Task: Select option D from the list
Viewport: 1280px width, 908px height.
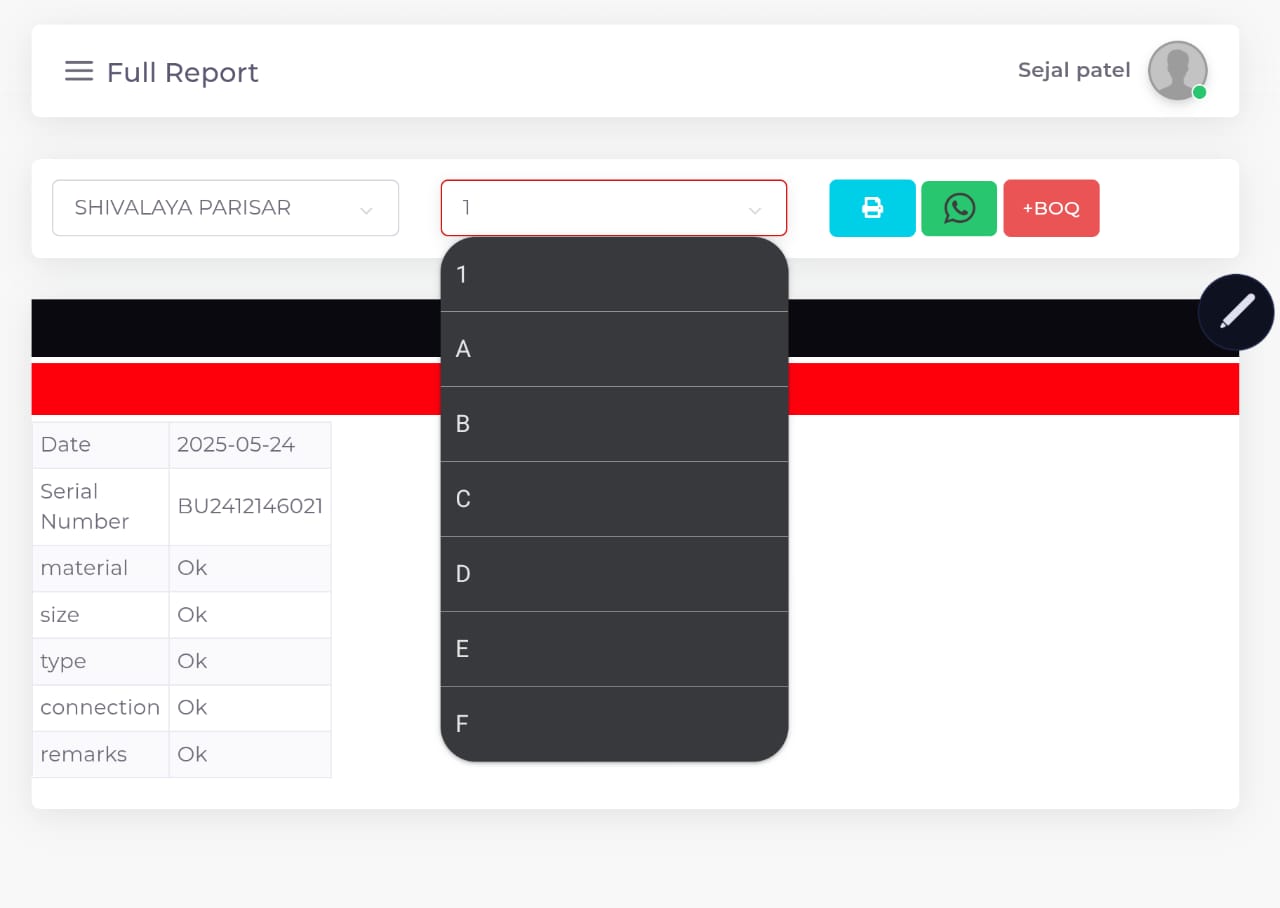Action: (613, 574)
